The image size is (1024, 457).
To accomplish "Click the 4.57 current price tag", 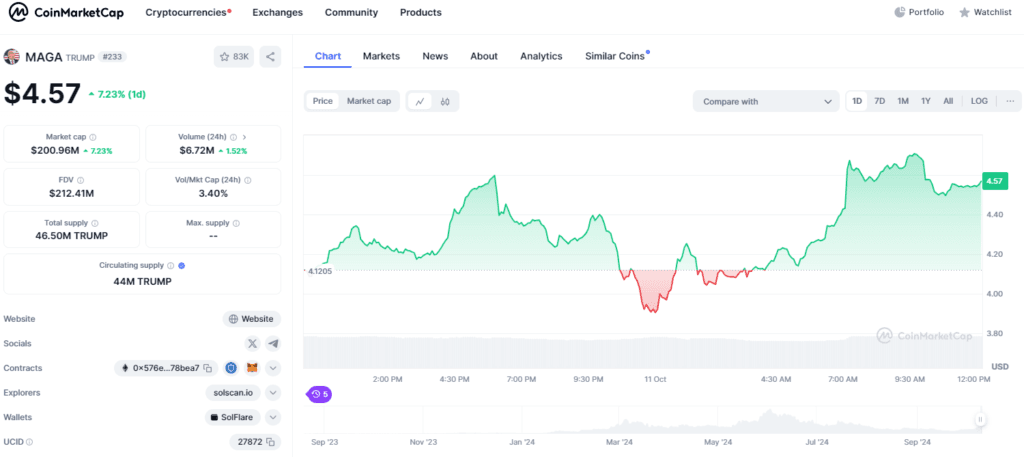I will [994, 181].
